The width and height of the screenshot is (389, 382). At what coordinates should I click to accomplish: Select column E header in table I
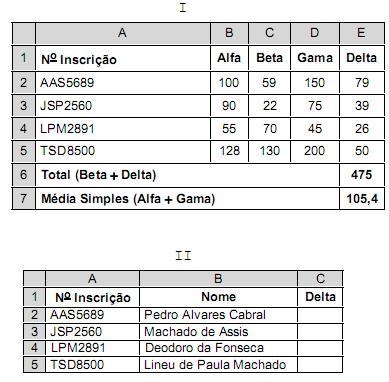[x=362, y=33]
